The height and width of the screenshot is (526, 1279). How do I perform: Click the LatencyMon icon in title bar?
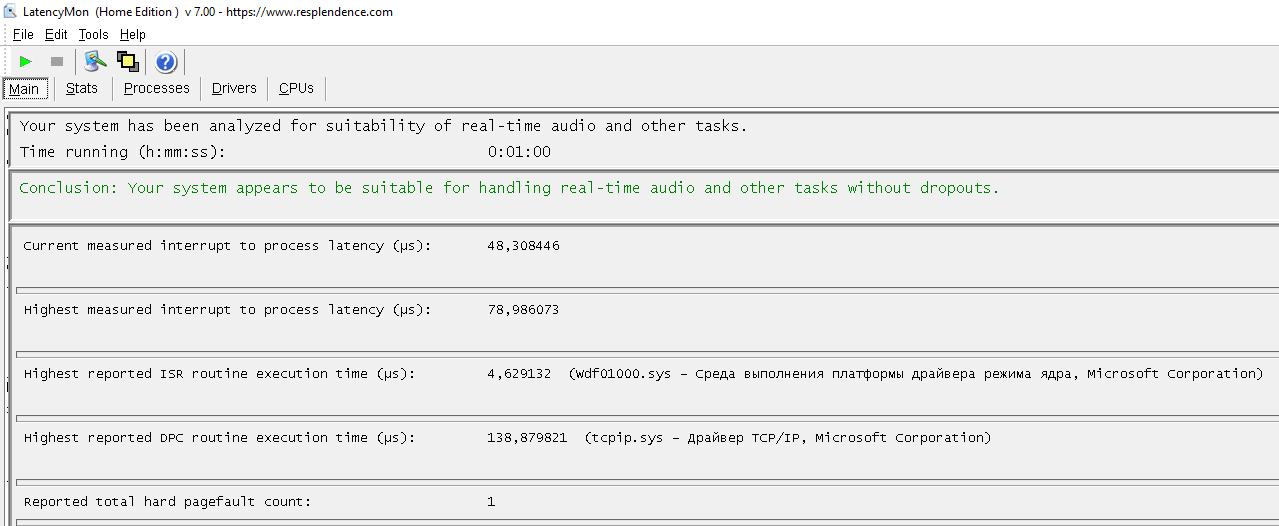(10, 12)
